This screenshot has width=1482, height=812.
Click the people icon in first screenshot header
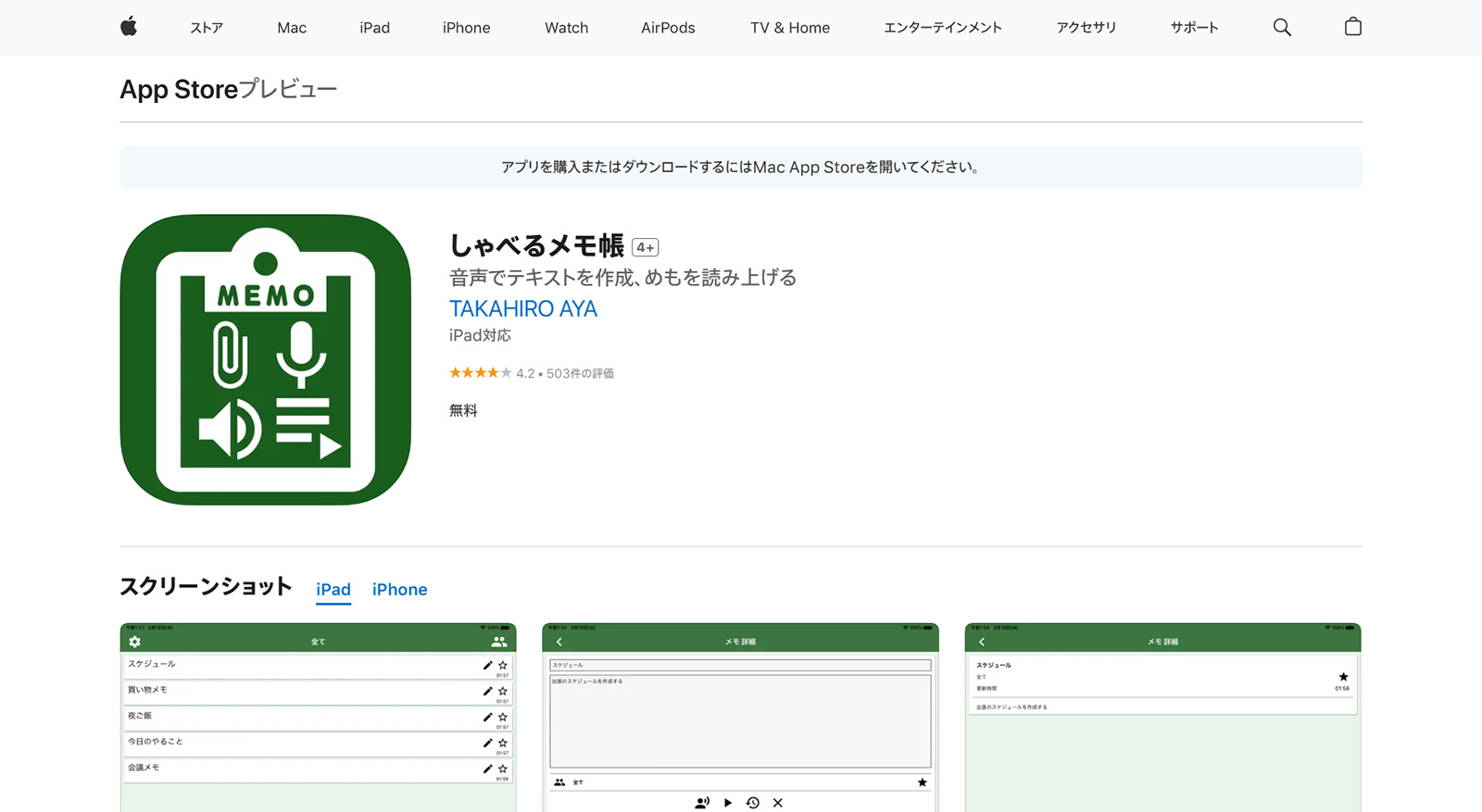pos(499,642)
